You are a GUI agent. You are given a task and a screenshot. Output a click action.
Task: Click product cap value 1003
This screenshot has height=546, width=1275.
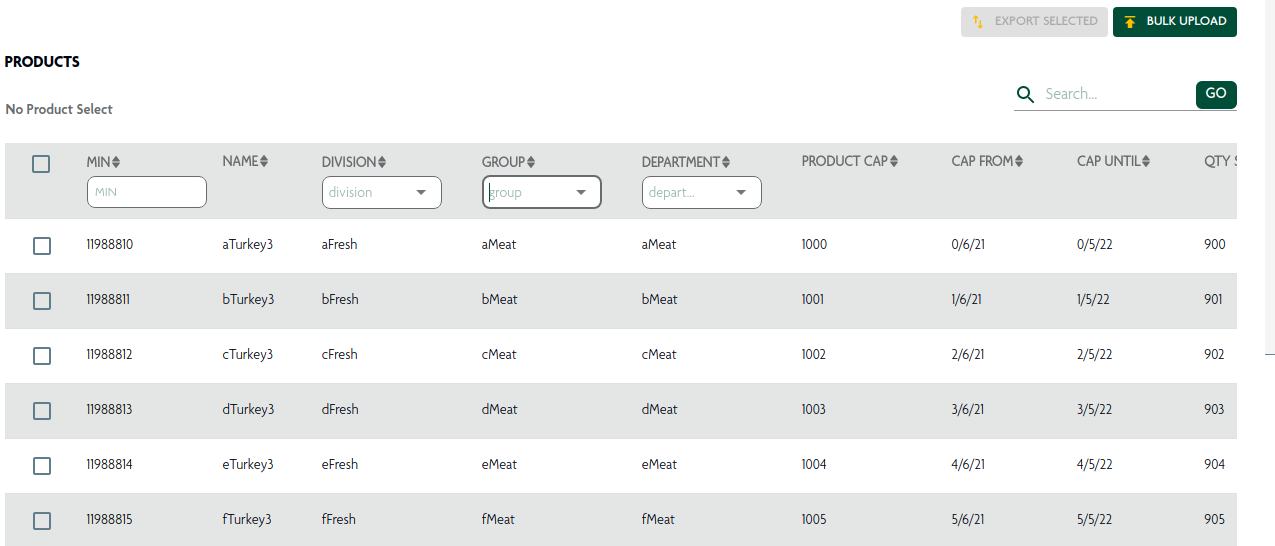814,410
